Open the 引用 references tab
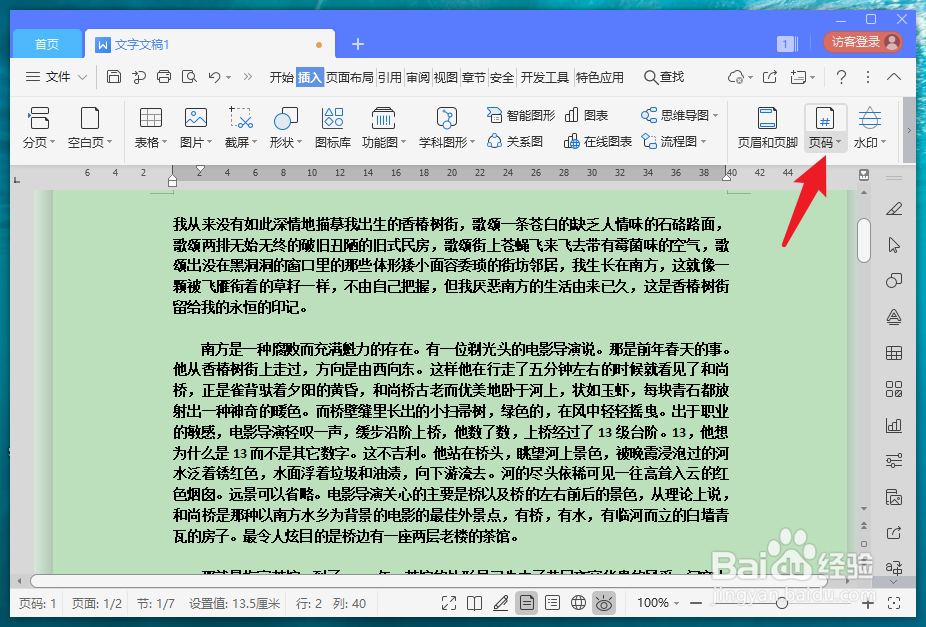The height and width of the screenshot is (627, 926). click(x=390, y=77)
